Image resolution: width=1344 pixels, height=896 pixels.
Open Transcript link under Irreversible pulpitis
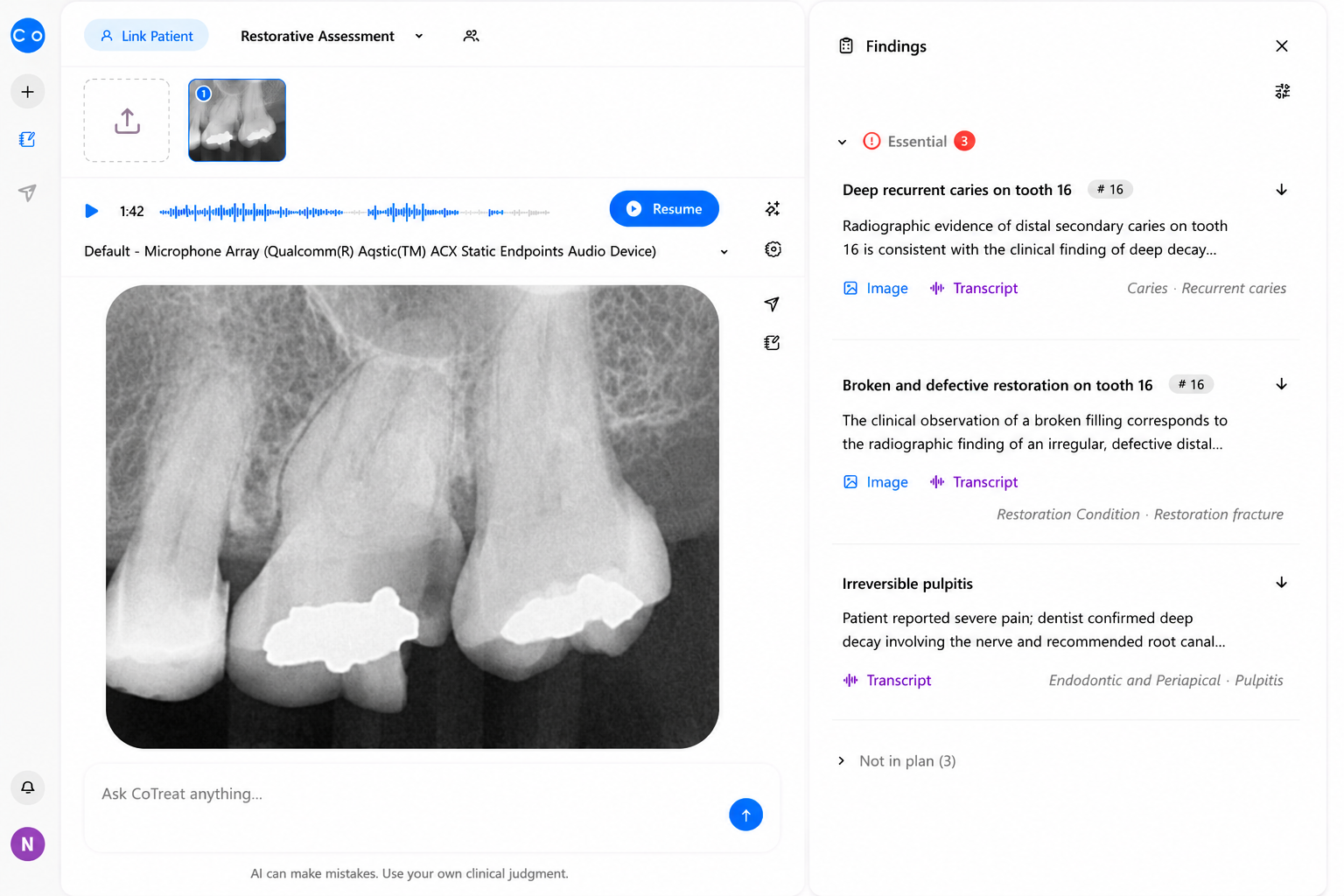(x=887, y=681)
